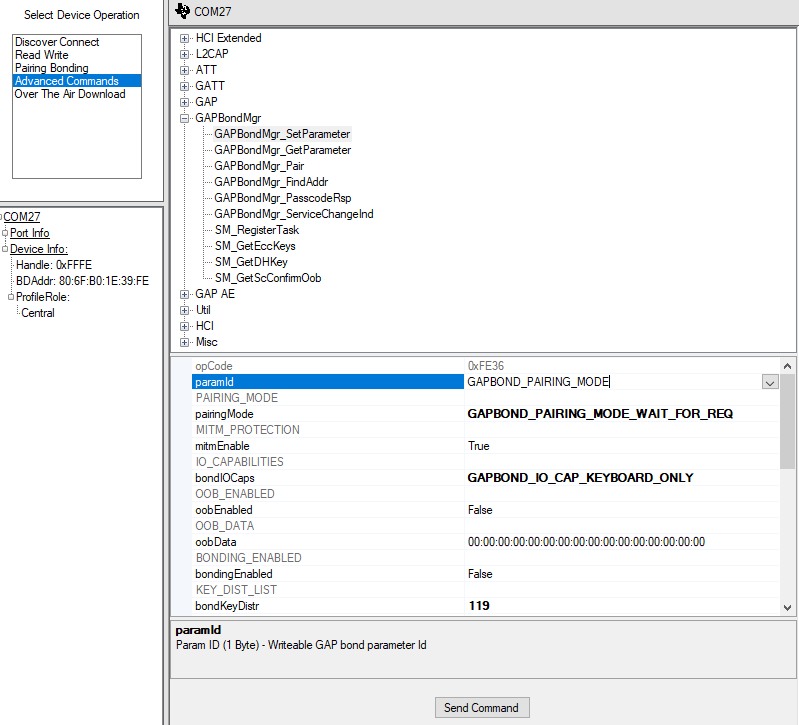Click the mitmEnable True value field
The height and width of the screenshot is (725, 799).
(x=620, y=446)
